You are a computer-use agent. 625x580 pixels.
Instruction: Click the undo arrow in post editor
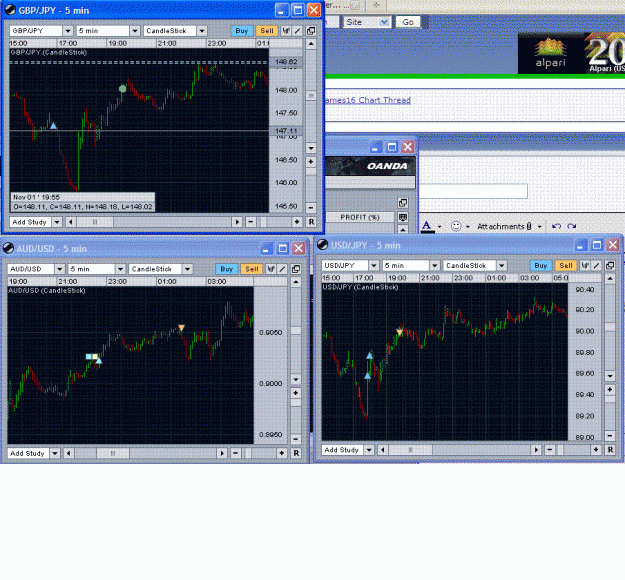[556, 226]
